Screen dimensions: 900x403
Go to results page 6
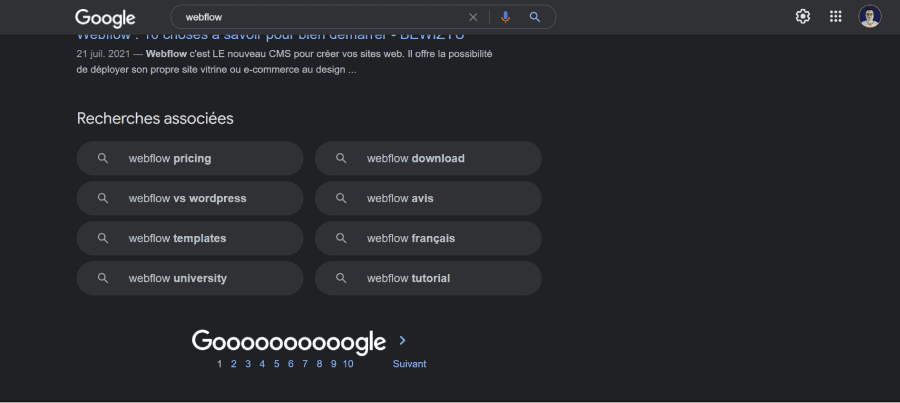point(291,364)
